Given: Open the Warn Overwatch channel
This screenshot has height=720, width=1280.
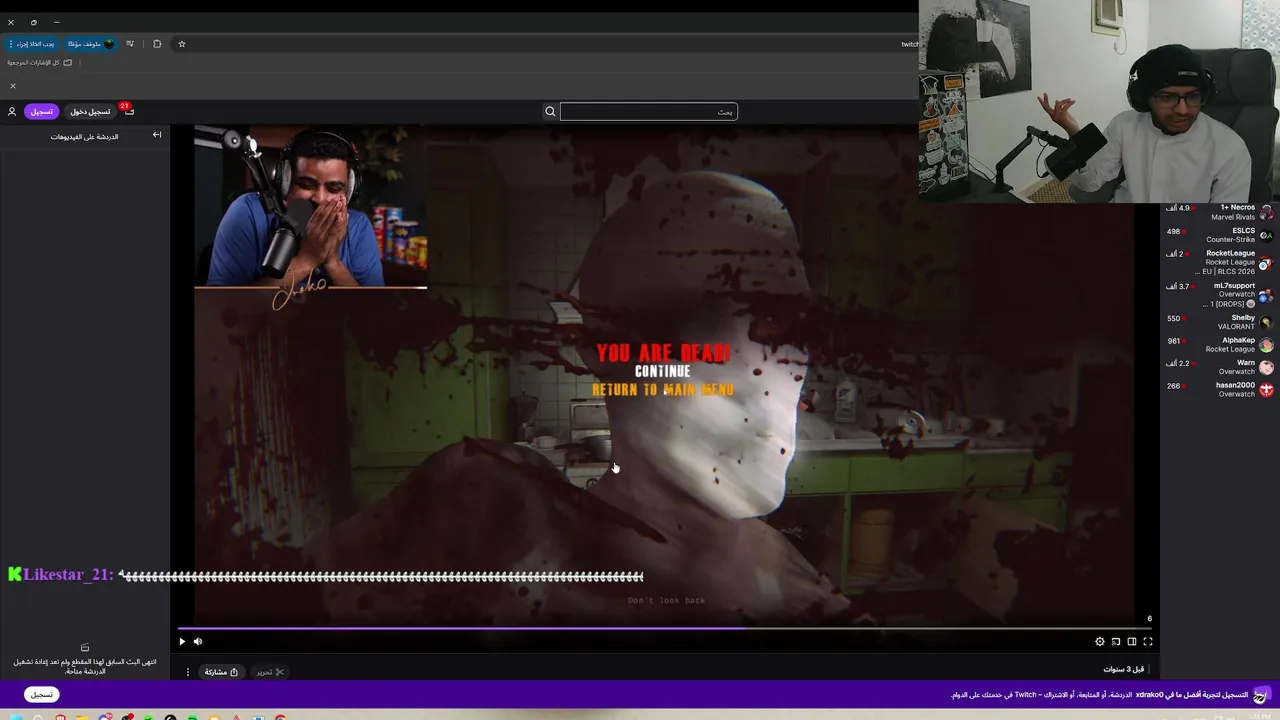Looking at the screenshot, I should point(1218,367).
